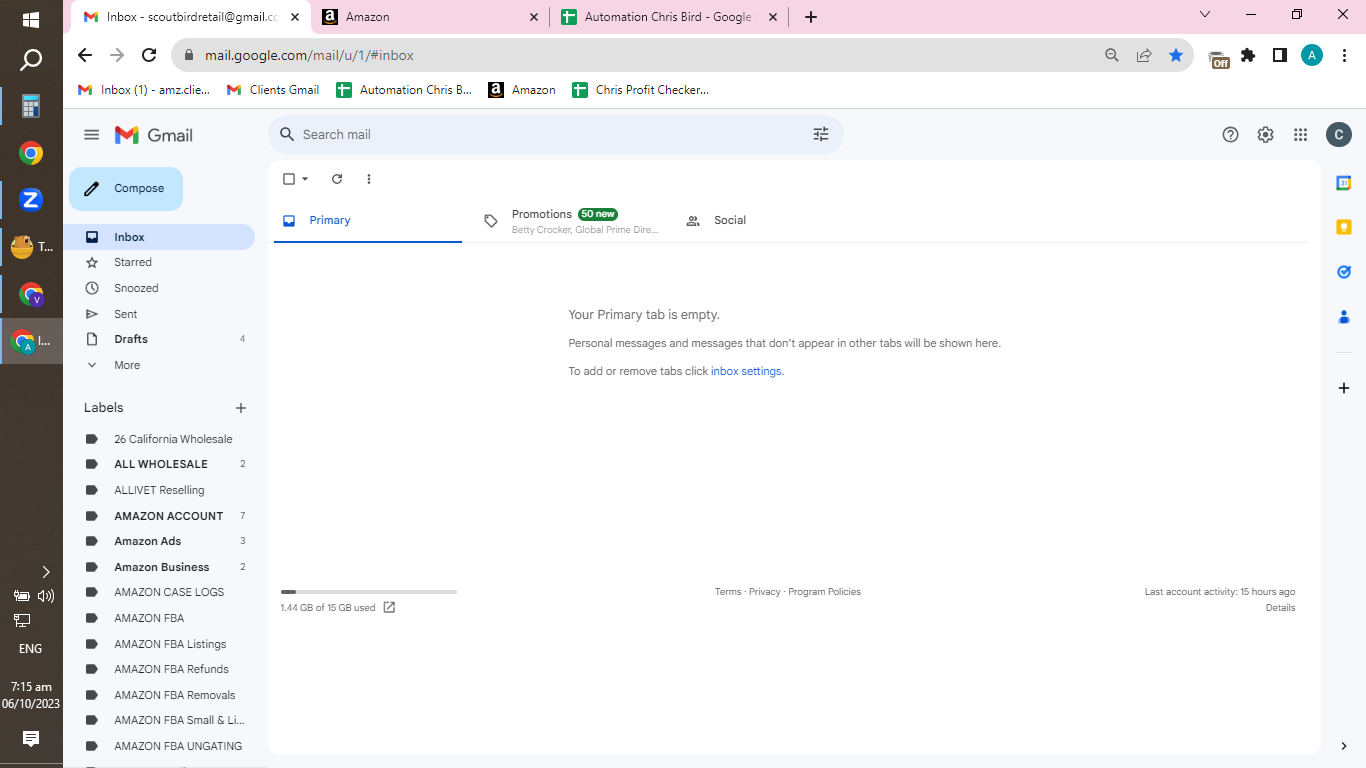Switch to the Primary tab
The height and width of the screenshot is (768, 1366).
(368, 220)
